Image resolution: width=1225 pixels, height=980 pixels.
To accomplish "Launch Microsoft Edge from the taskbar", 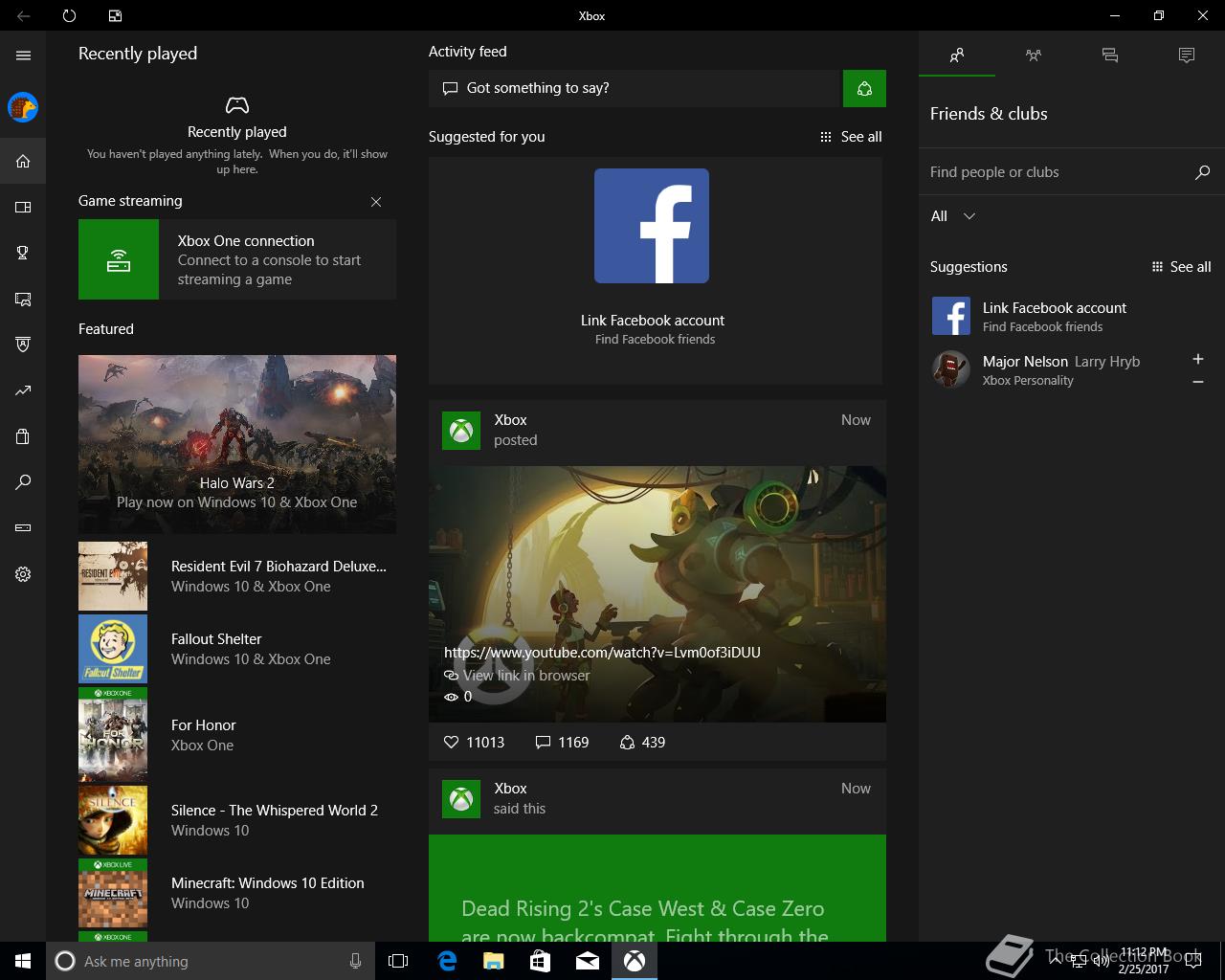I will (447, 961).
